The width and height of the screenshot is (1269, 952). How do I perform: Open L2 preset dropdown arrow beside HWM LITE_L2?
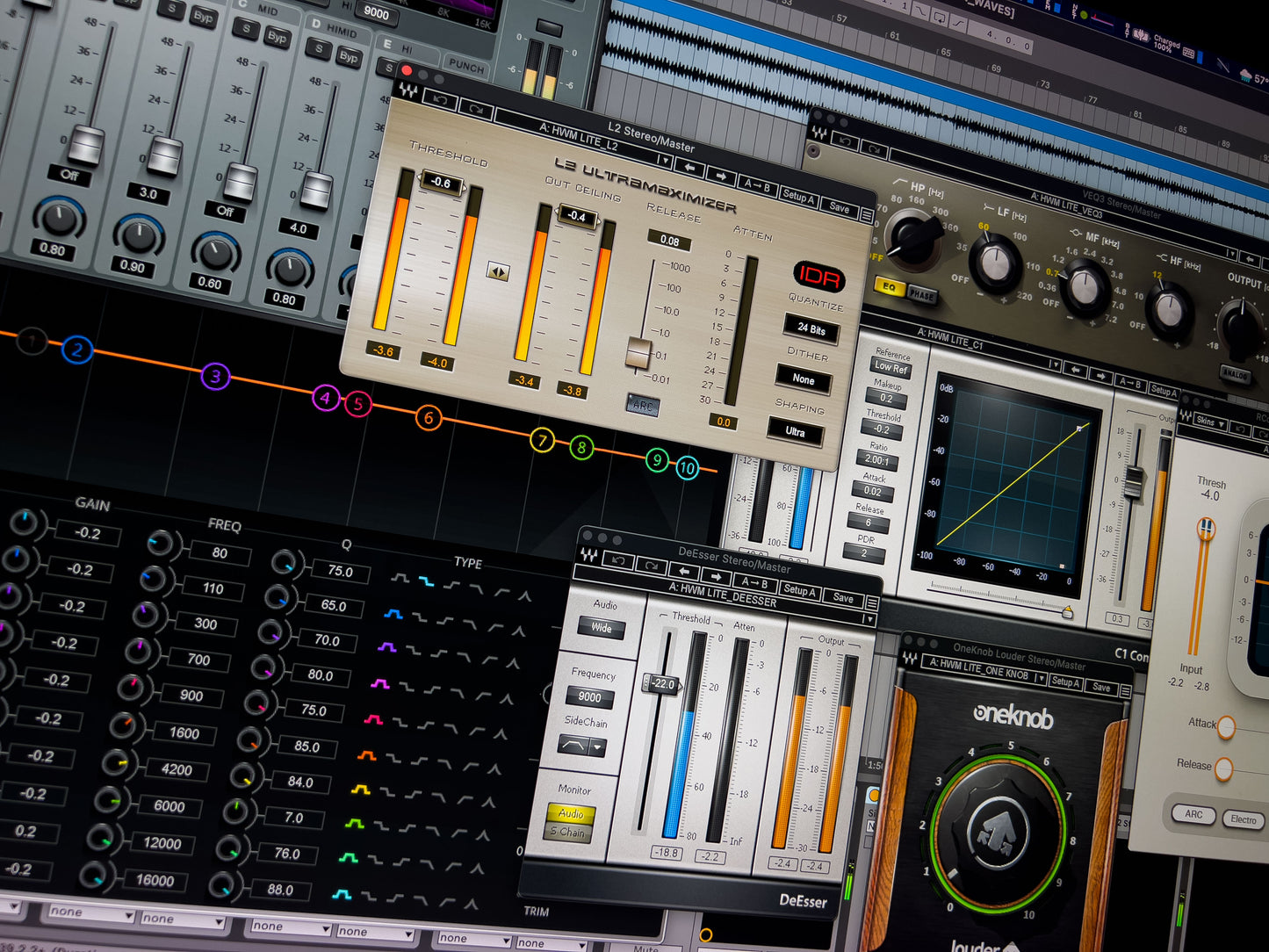(x=665, y=160)
